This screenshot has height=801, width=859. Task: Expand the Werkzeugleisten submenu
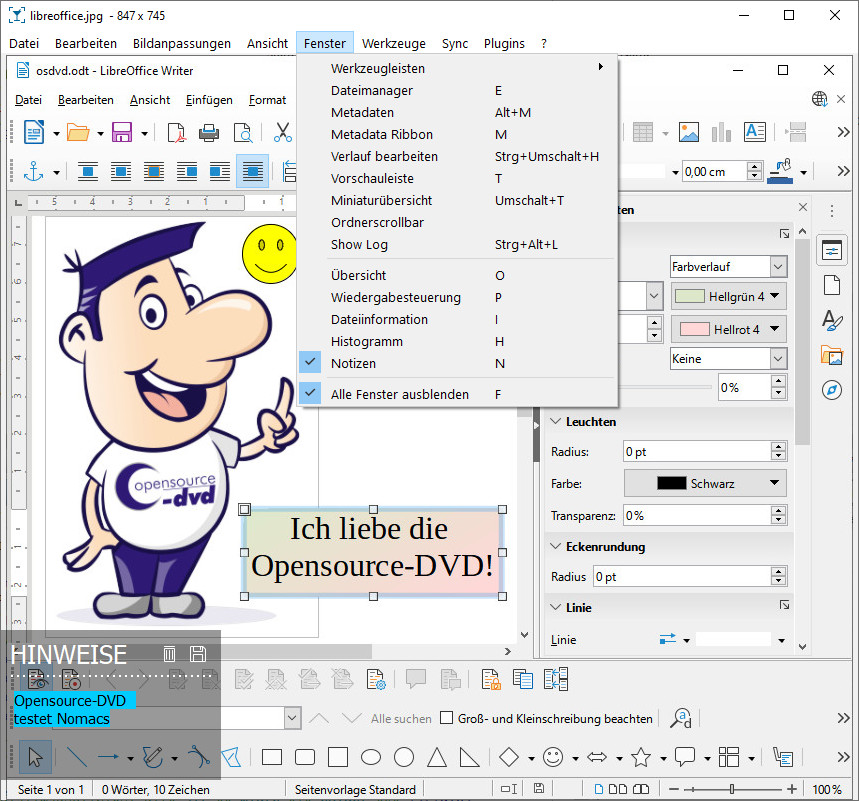(377, 68)
